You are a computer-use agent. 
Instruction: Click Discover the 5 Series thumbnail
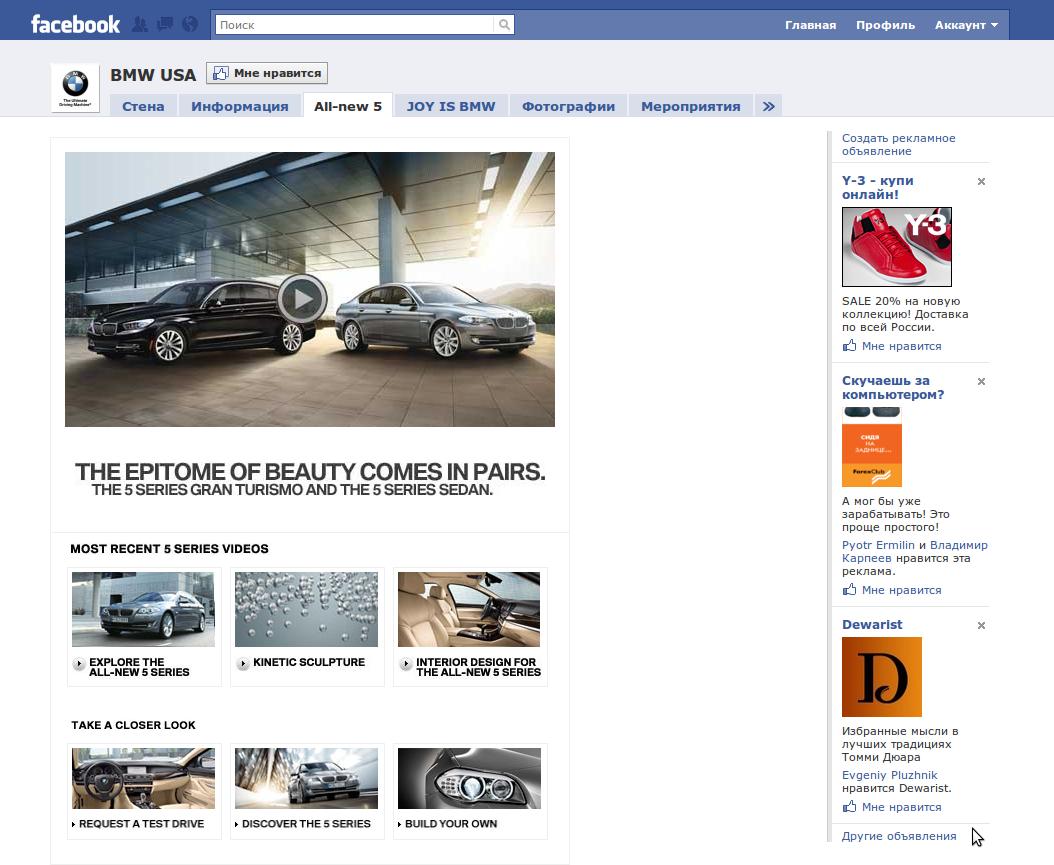tap(307, 778)
